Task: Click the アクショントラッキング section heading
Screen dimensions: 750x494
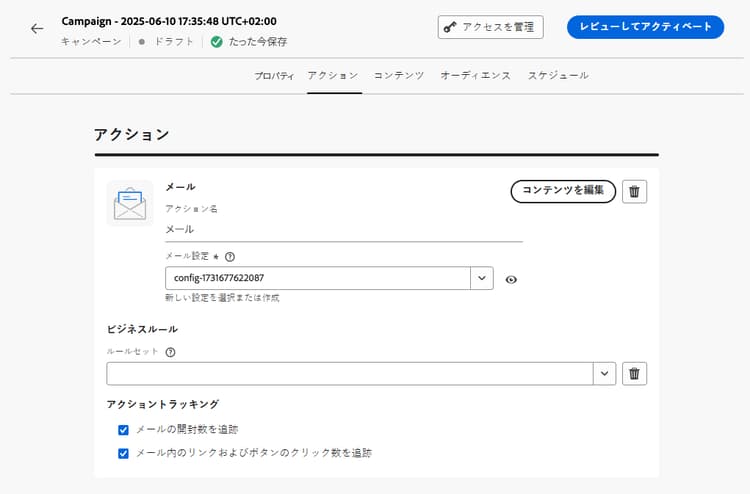Action: click(x=163, y=405)
